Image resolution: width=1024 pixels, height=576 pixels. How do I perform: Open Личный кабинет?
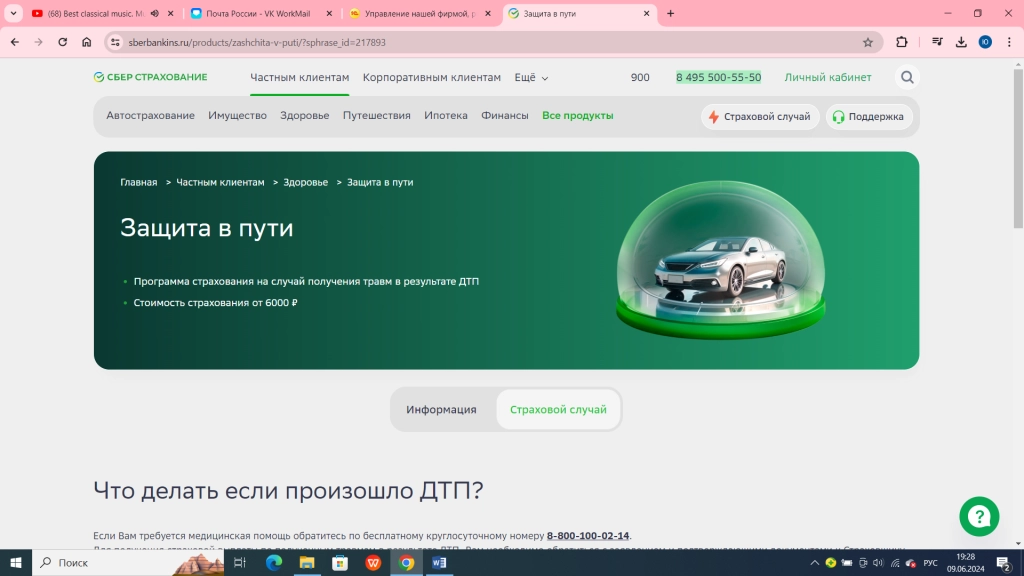click(827, 77)
